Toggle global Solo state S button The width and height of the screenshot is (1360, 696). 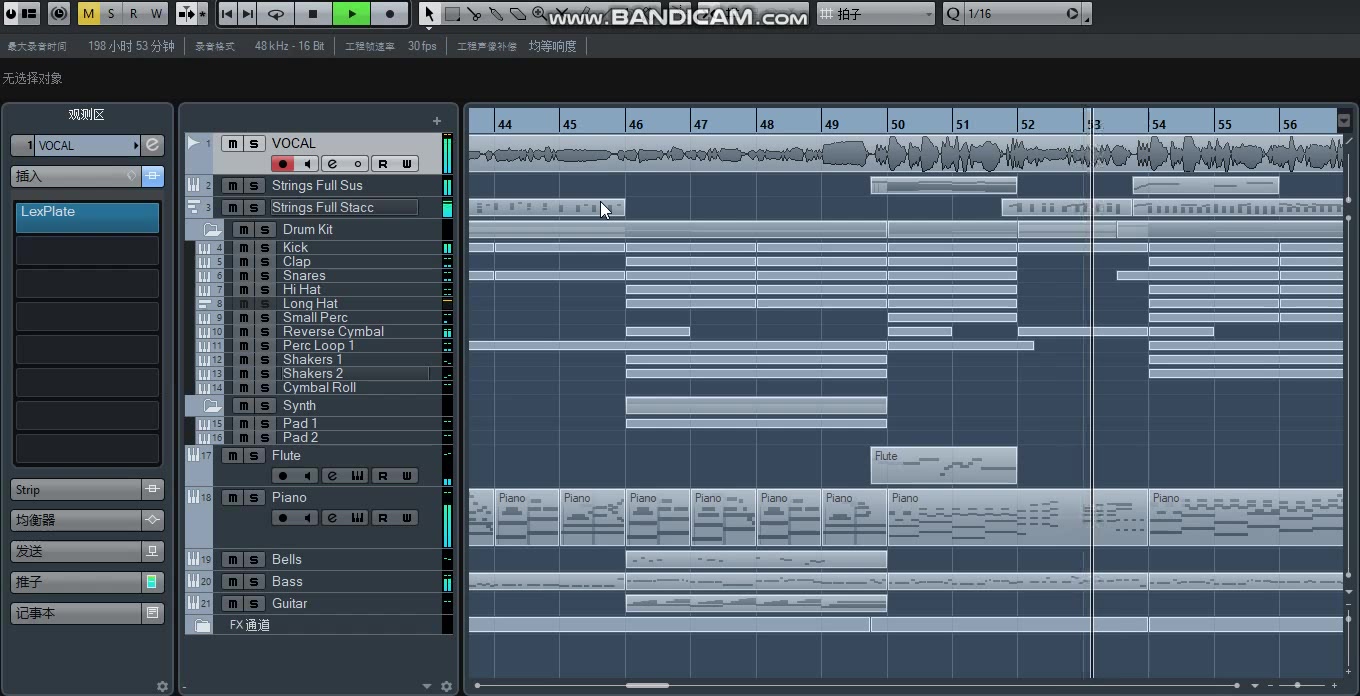[111, 14]
